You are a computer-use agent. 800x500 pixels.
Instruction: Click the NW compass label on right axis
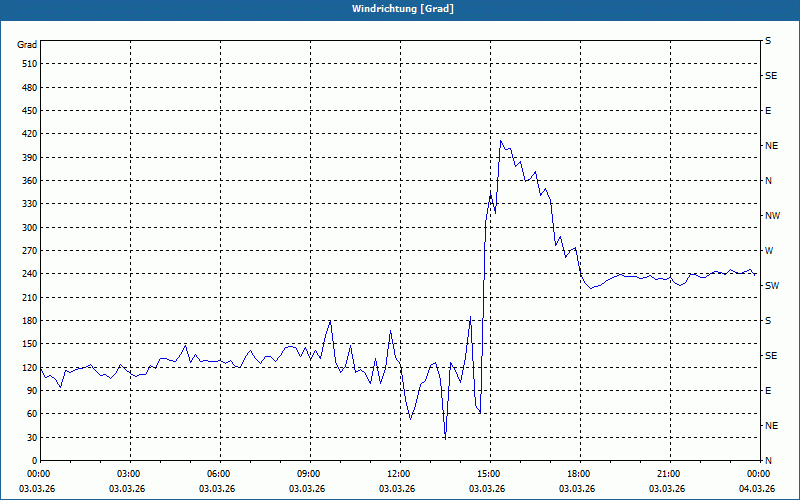772,216
